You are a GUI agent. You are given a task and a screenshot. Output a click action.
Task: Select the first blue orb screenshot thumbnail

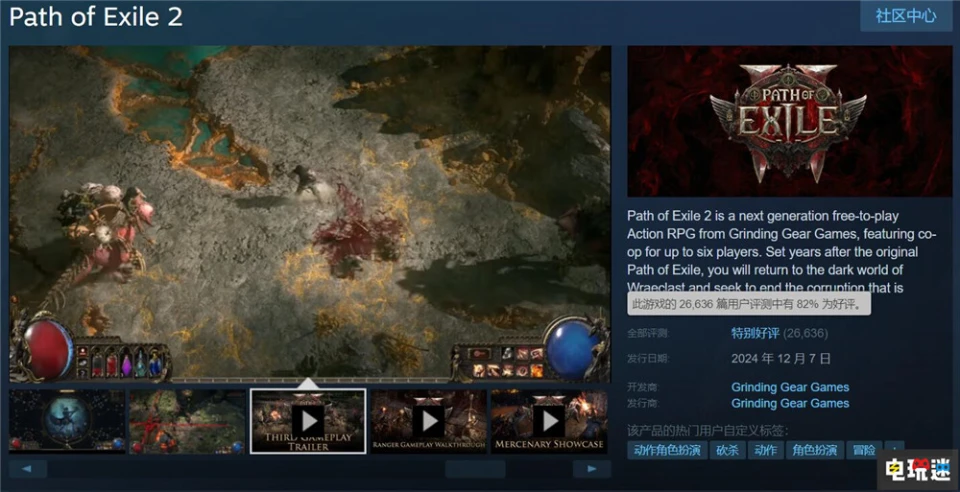(x=68, y=420)
